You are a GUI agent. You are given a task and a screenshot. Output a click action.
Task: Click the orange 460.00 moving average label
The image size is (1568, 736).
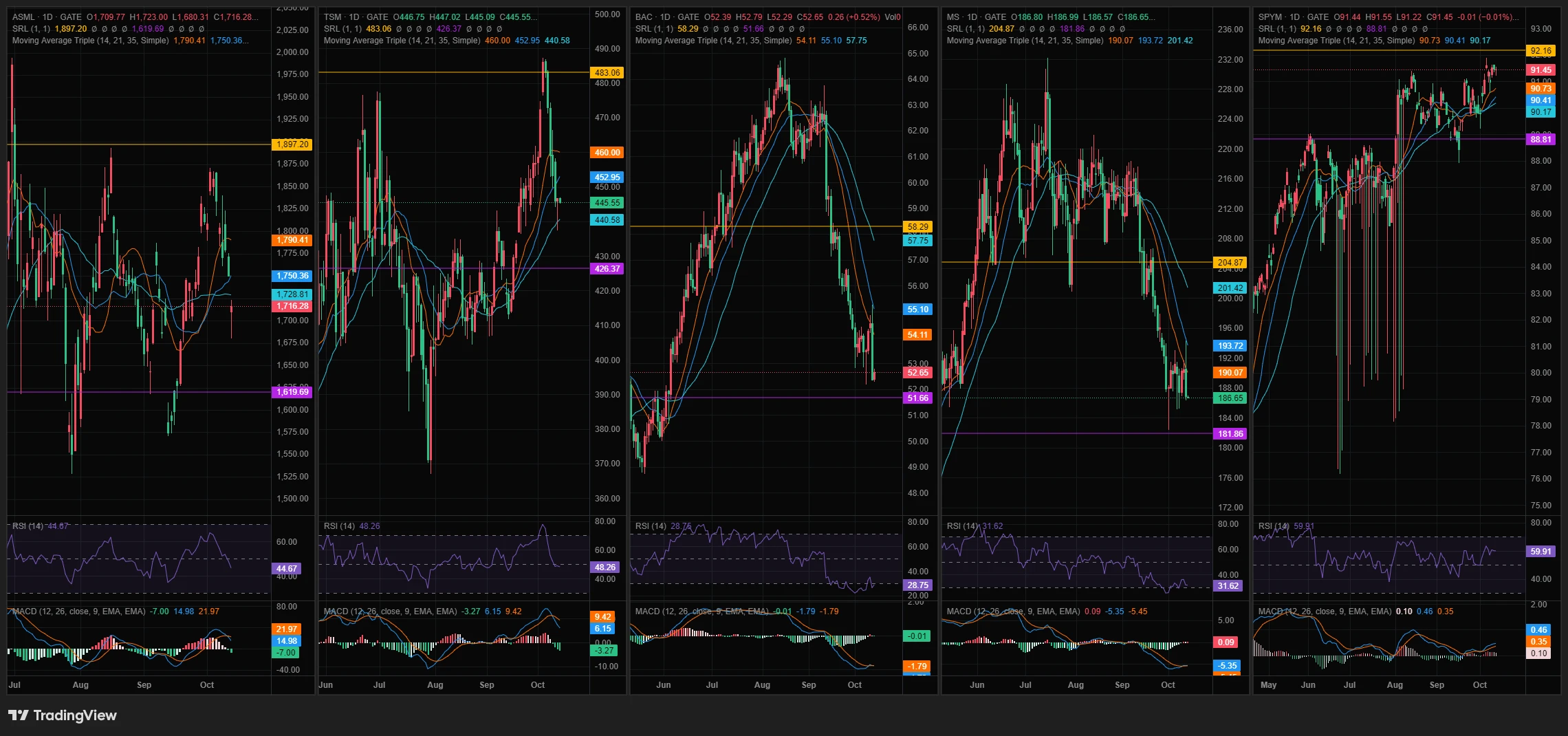[607, 153]
